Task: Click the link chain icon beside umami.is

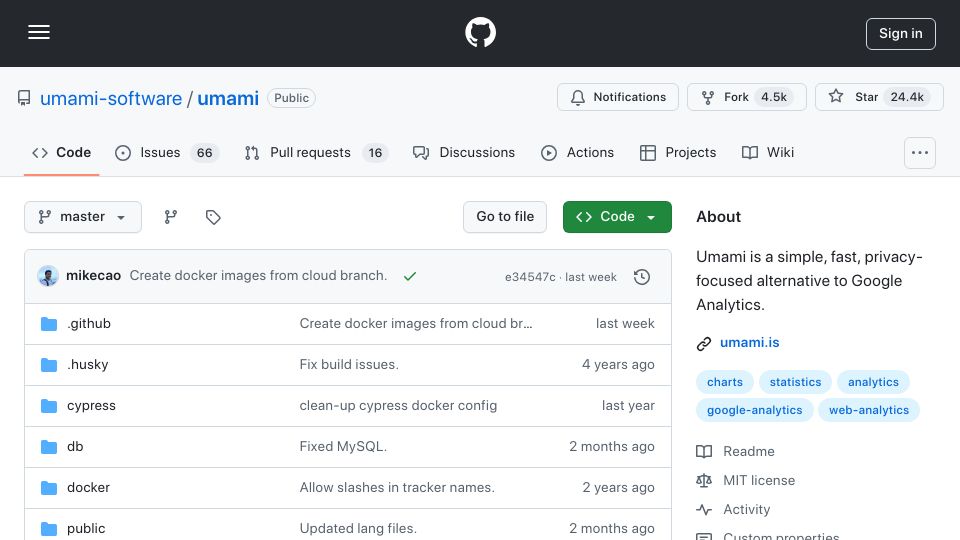Action: click(704, 343)
